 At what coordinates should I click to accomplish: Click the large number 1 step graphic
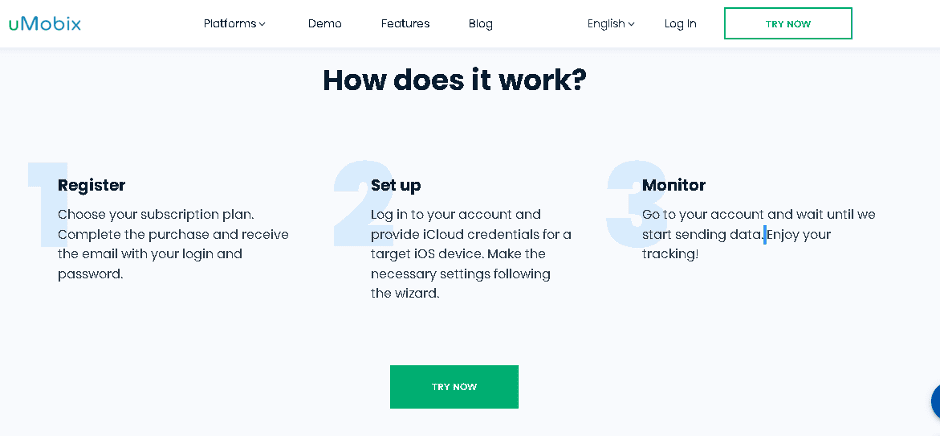pos(49,204)
